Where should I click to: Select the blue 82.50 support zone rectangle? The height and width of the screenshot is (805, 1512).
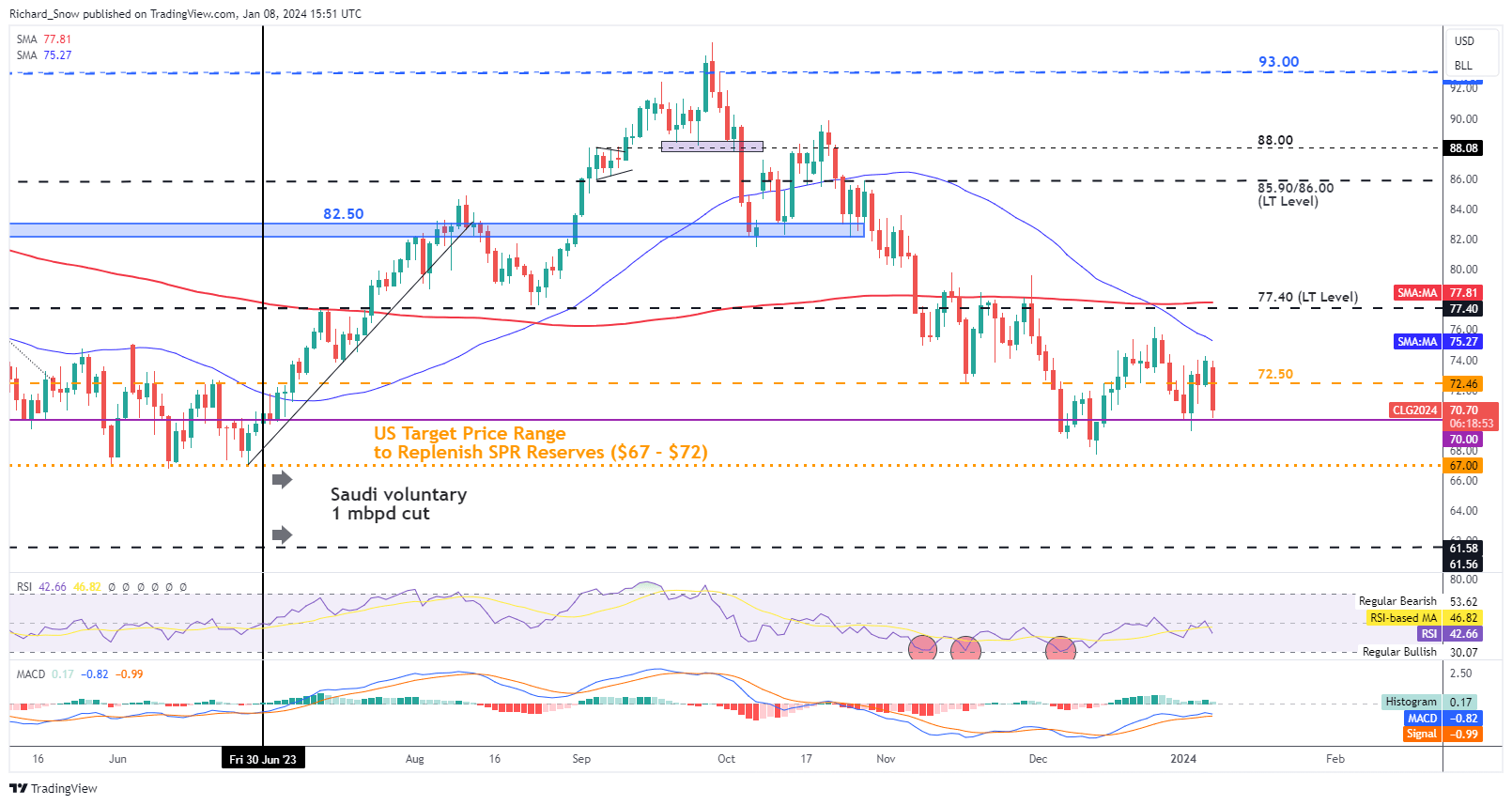pyautogui.click(x=437, y=230)
